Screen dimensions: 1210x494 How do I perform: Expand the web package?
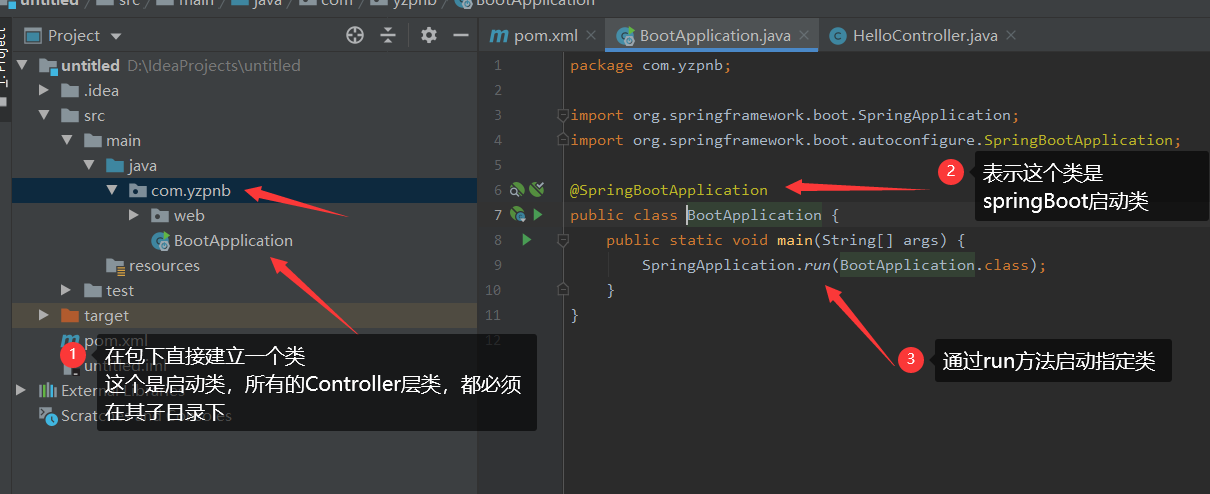(x=135, y=215)
